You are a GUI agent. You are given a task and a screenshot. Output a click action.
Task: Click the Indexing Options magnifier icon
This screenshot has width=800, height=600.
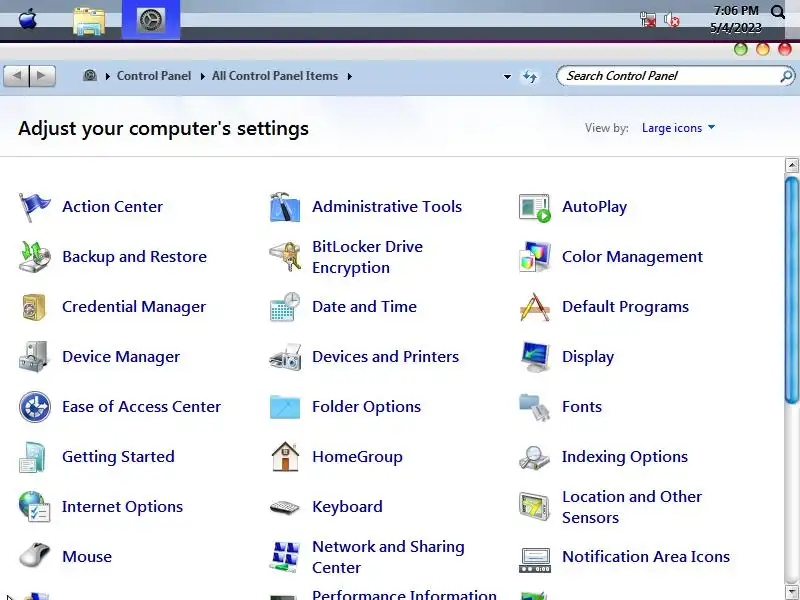(x=535, y=457)
